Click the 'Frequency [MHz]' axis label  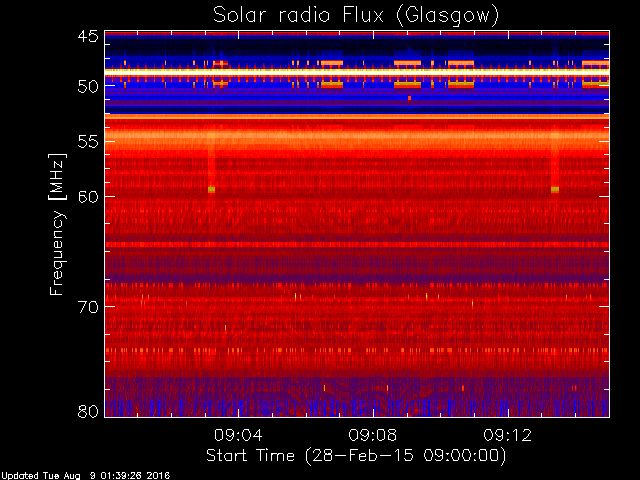point(57,224)
